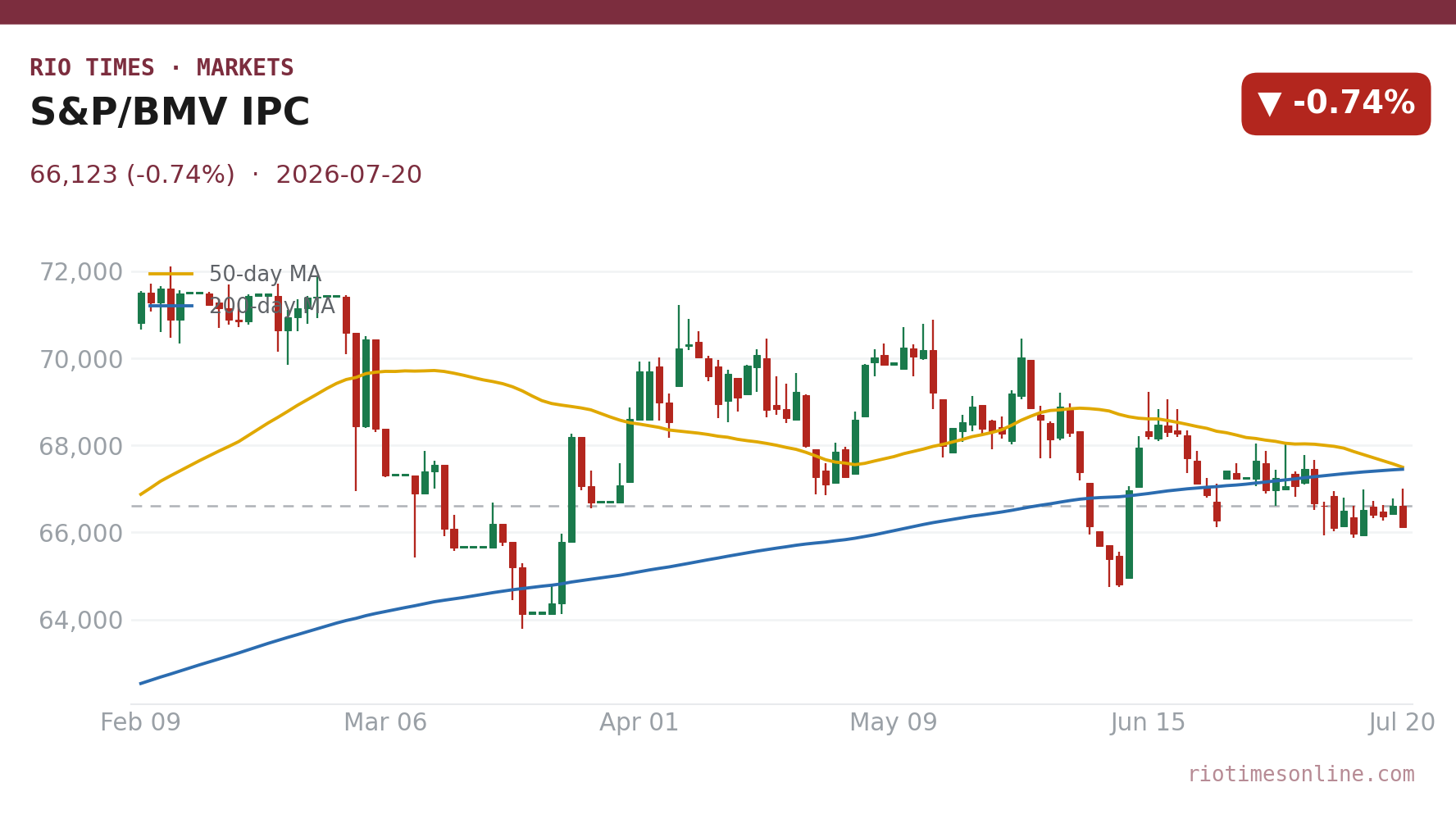Click the 200-day MA legend entry
The height and width of the screenshot is (819, 1456).
tap(242, 307)
